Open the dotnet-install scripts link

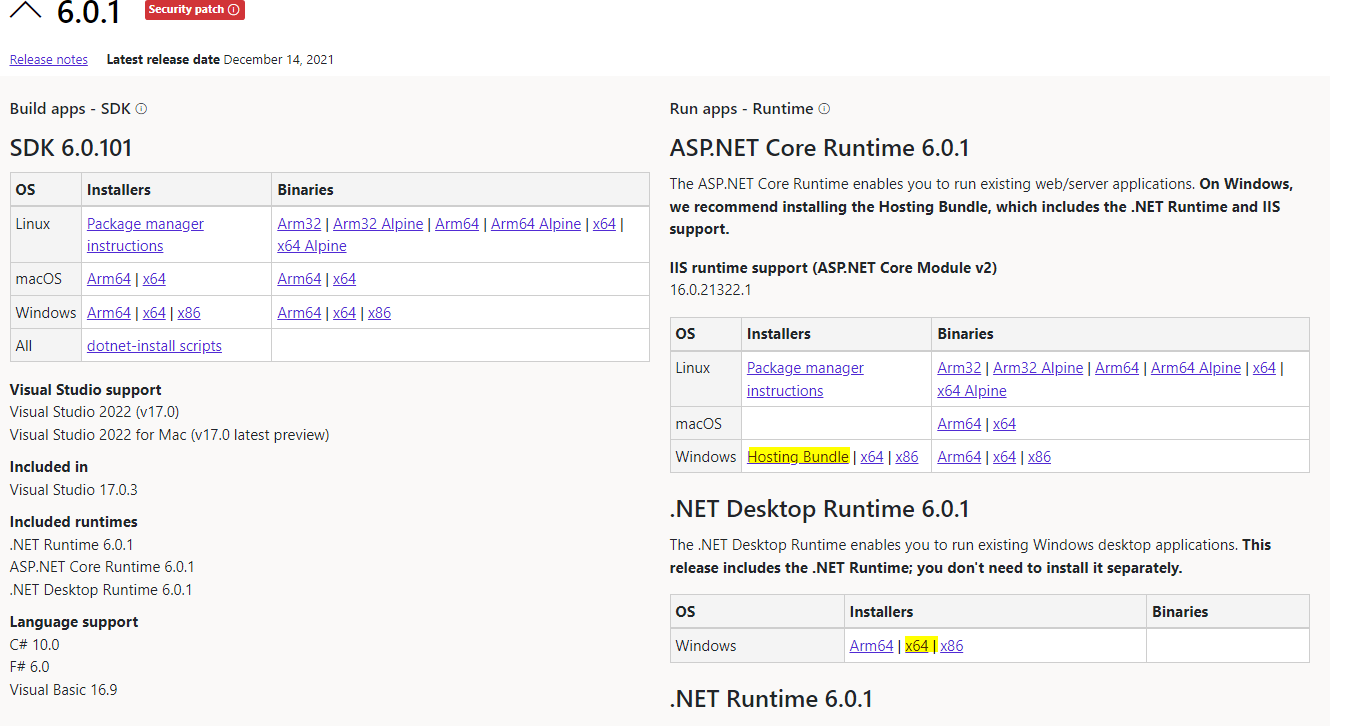(x=154, y=346)
